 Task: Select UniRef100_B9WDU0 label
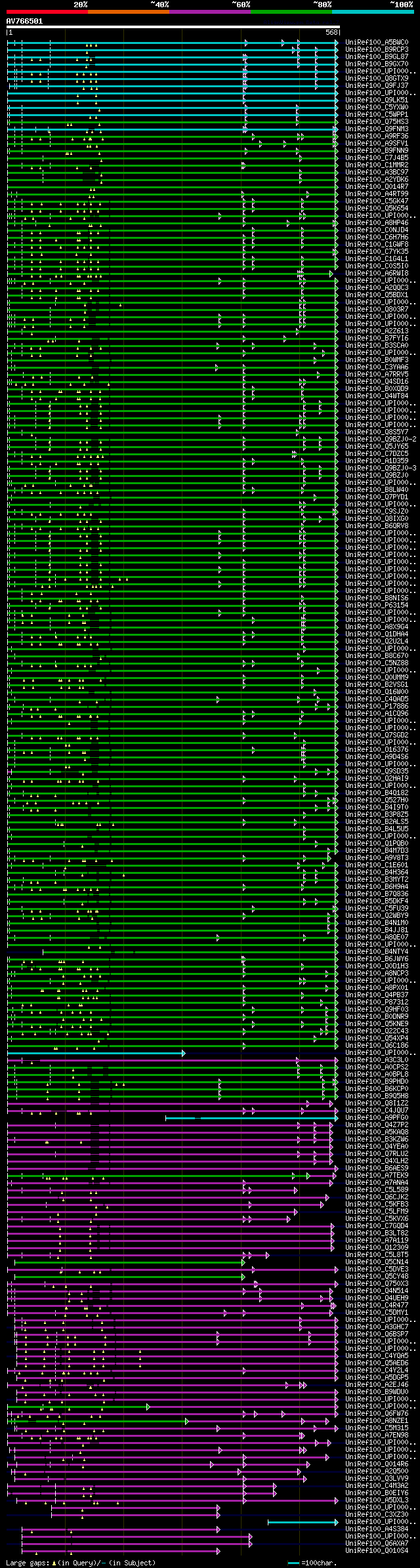[x=377, y=1392]
